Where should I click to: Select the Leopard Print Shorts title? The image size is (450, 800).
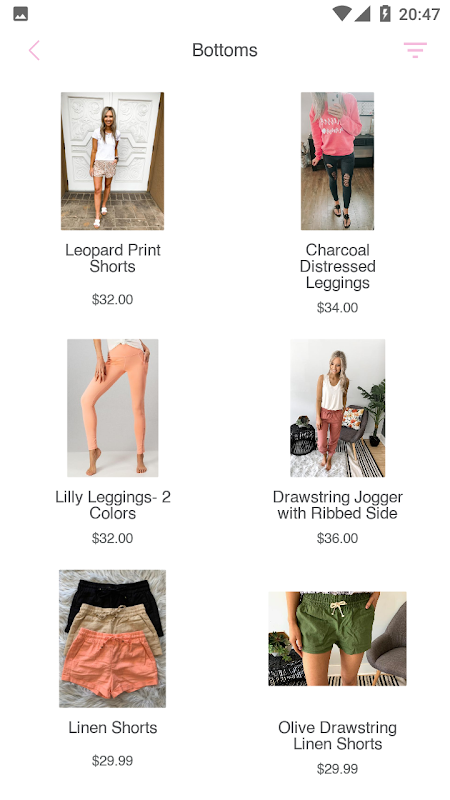click(x=113, y=258)
